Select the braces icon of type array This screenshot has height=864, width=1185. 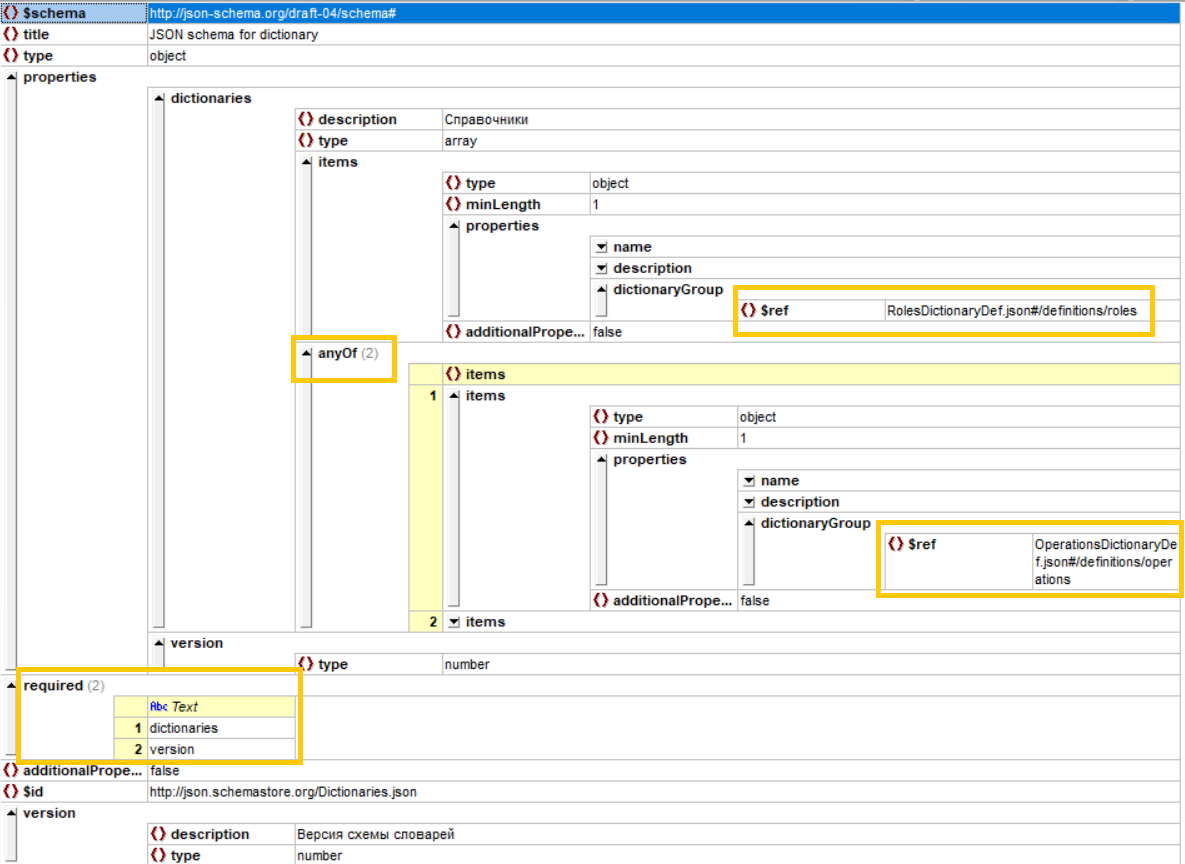click(x=305, y=140)
